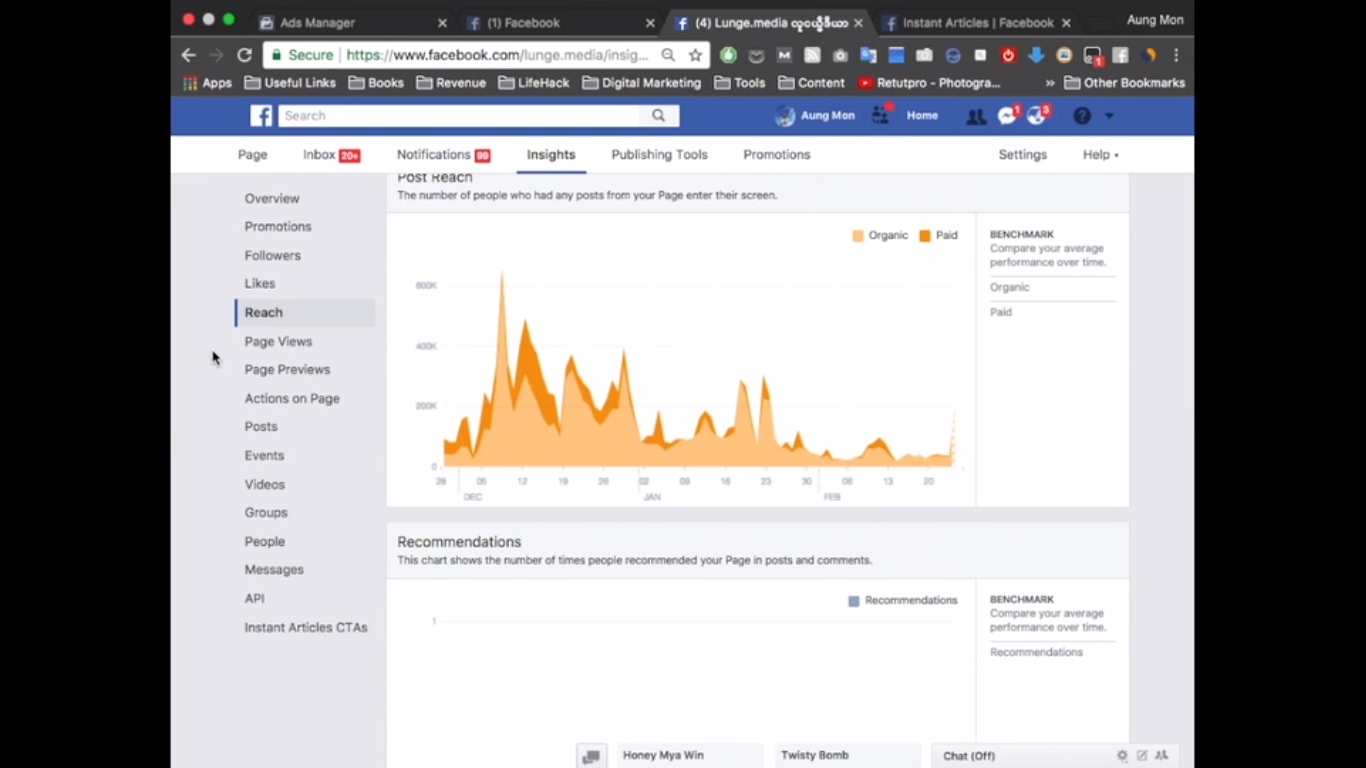This screenshot has height=768, width=1366.
Task: Click the Google Translate extension icon
Action: click(x=868, y=55)
